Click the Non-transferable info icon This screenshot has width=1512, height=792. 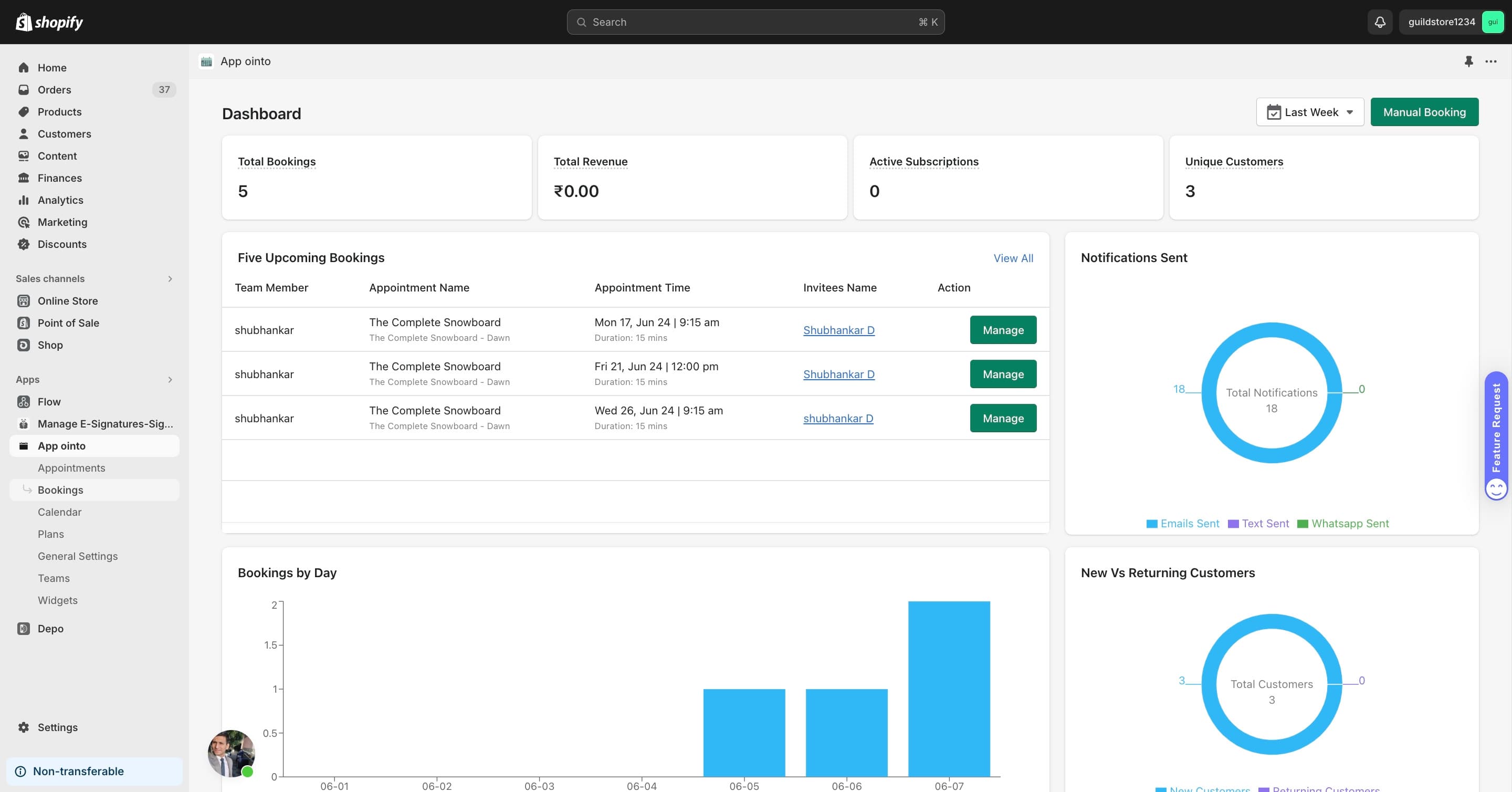(x=20, y=772)
